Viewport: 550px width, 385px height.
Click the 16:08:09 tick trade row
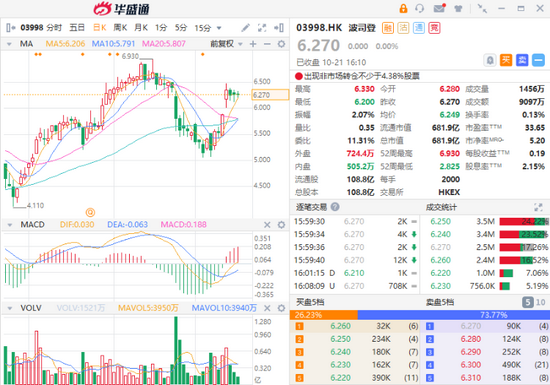(355, 286)
